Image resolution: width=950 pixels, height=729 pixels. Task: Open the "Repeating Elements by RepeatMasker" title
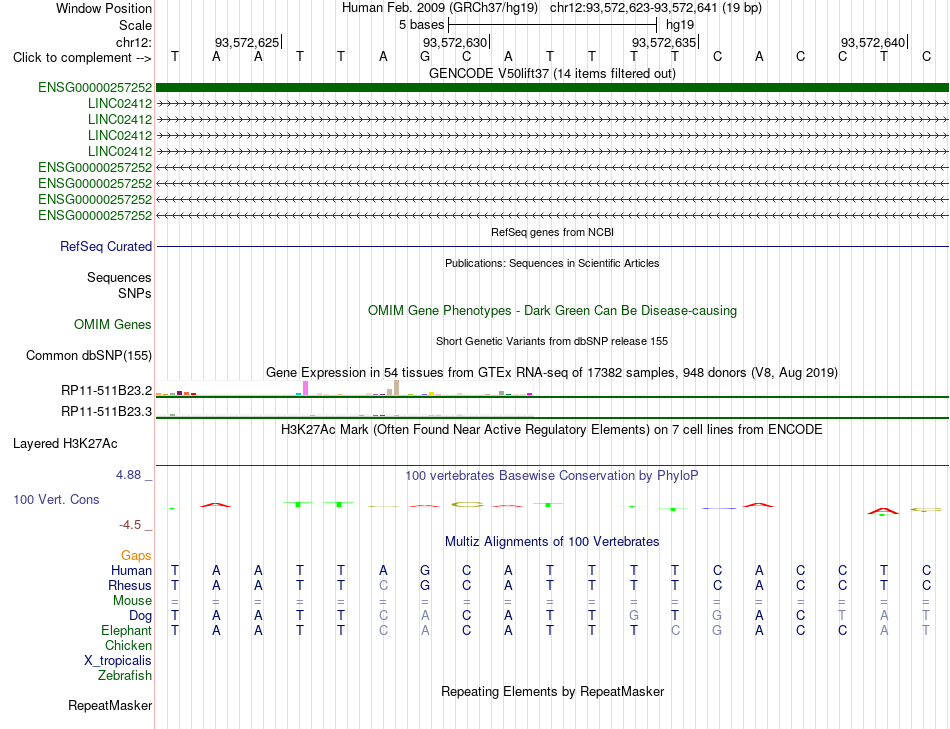[552, 691]
